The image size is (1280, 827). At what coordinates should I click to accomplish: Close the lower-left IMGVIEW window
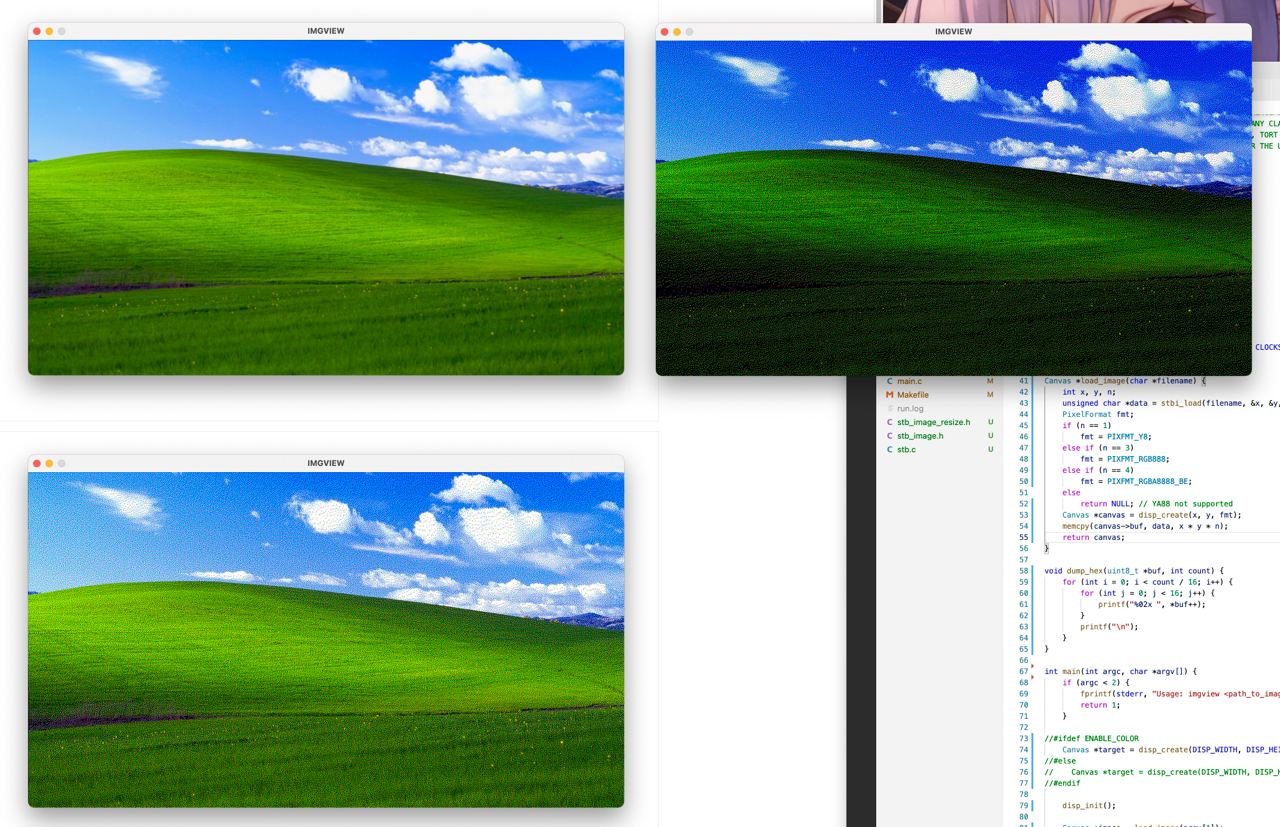pos(37,463)
